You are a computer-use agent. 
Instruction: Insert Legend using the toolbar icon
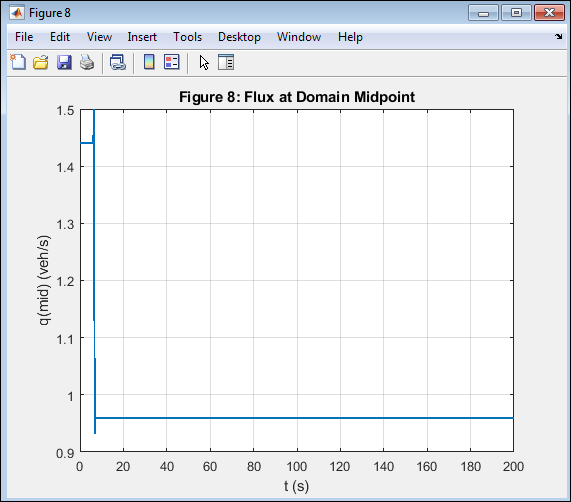tap(172, 62)
